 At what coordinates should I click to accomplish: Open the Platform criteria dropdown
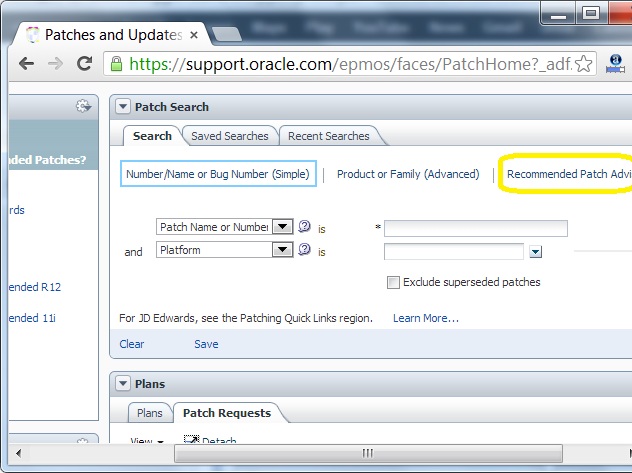(283, 250)
